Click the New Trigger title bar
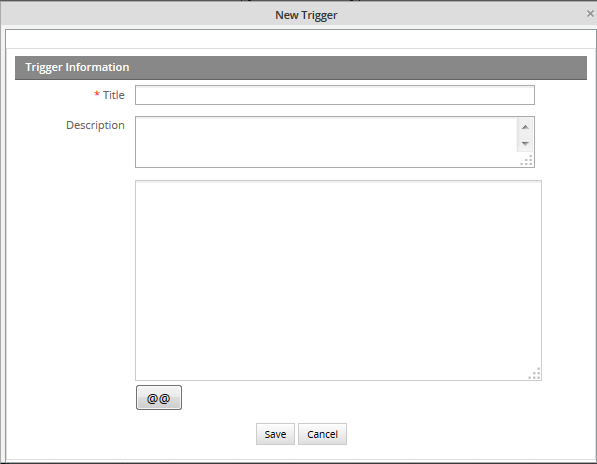 (x=298, y=15)
